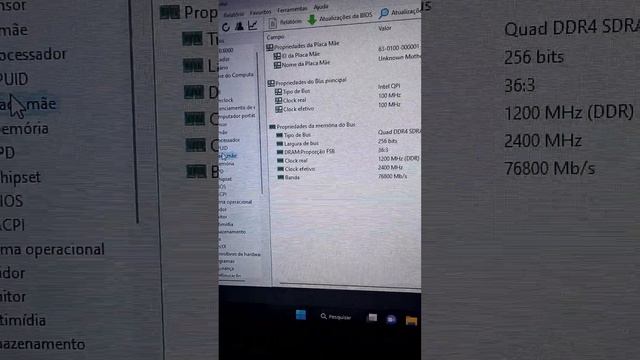The image size is (640, 360).
Task: Click the value 63-0100-000001
Action: 398,48
